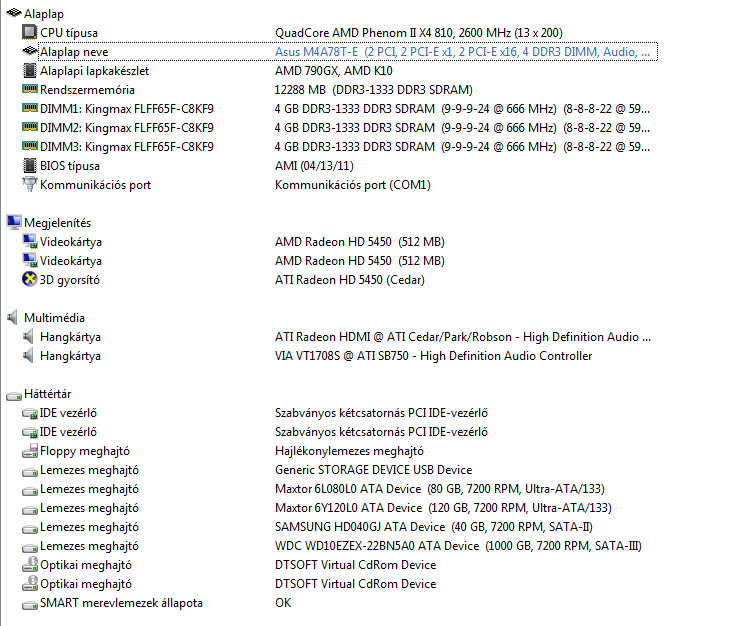
Task: Click the VIA VT1708S sound card entry
Action: click(x=433, y=356)
